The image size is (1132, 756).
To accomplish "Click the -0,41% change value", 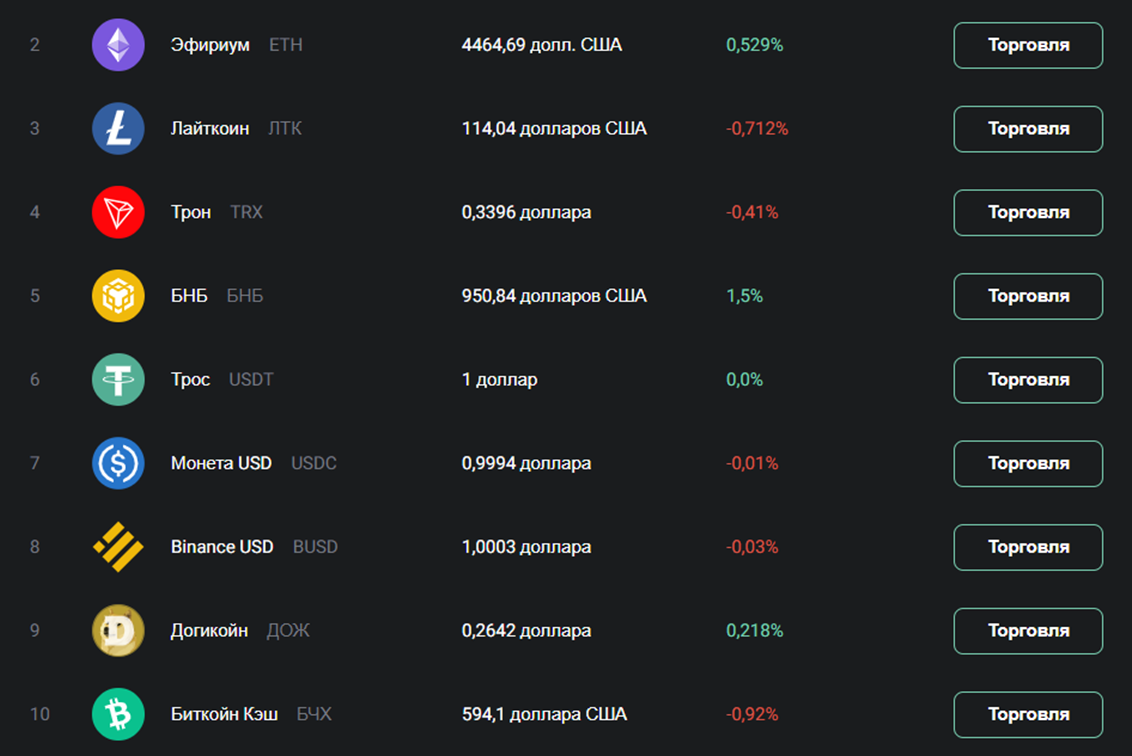I will tap(752, 212).
